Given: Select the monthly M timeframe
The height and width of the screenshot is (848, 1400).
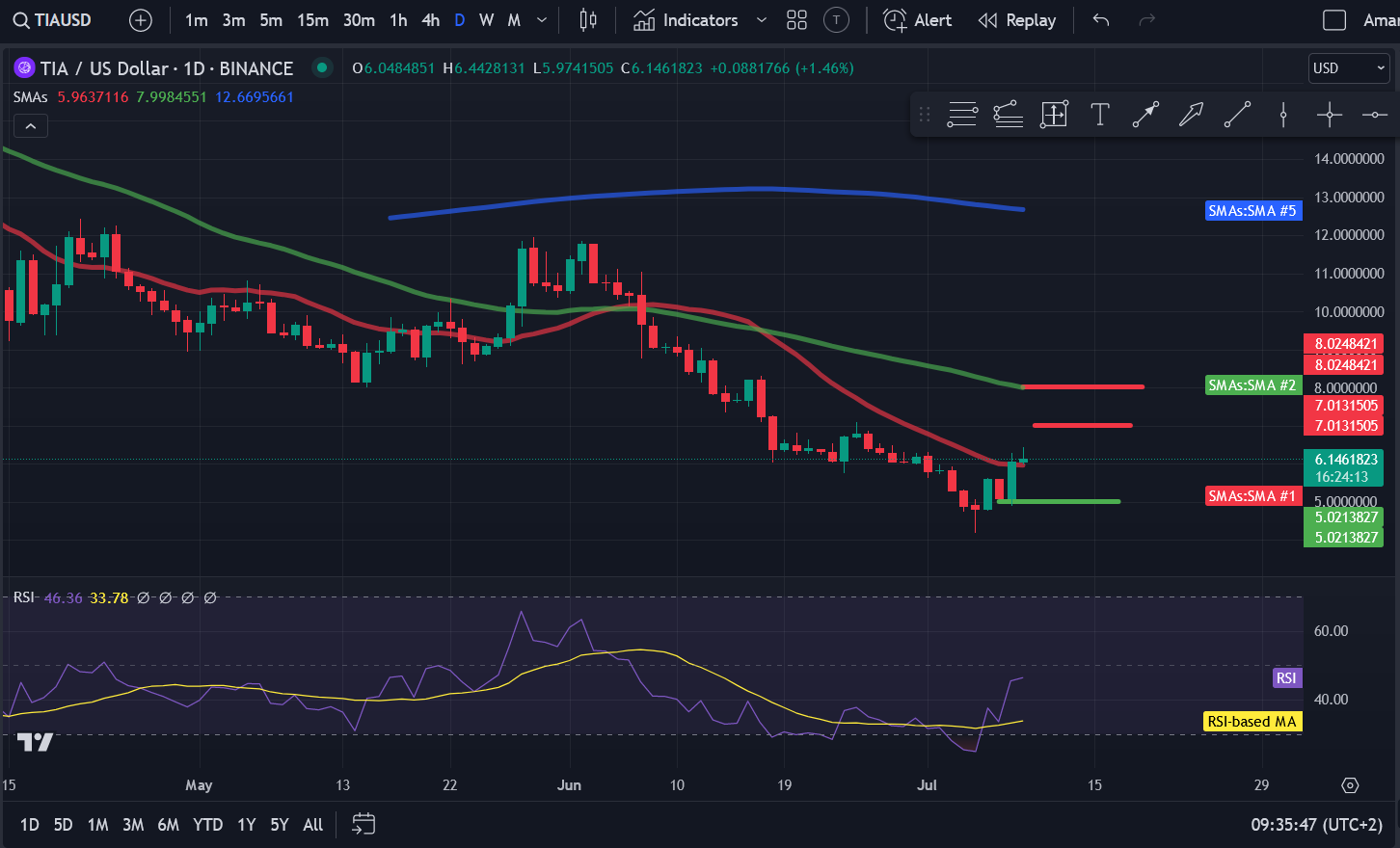Looking at the screenshot, I should [x=514, y=20].
